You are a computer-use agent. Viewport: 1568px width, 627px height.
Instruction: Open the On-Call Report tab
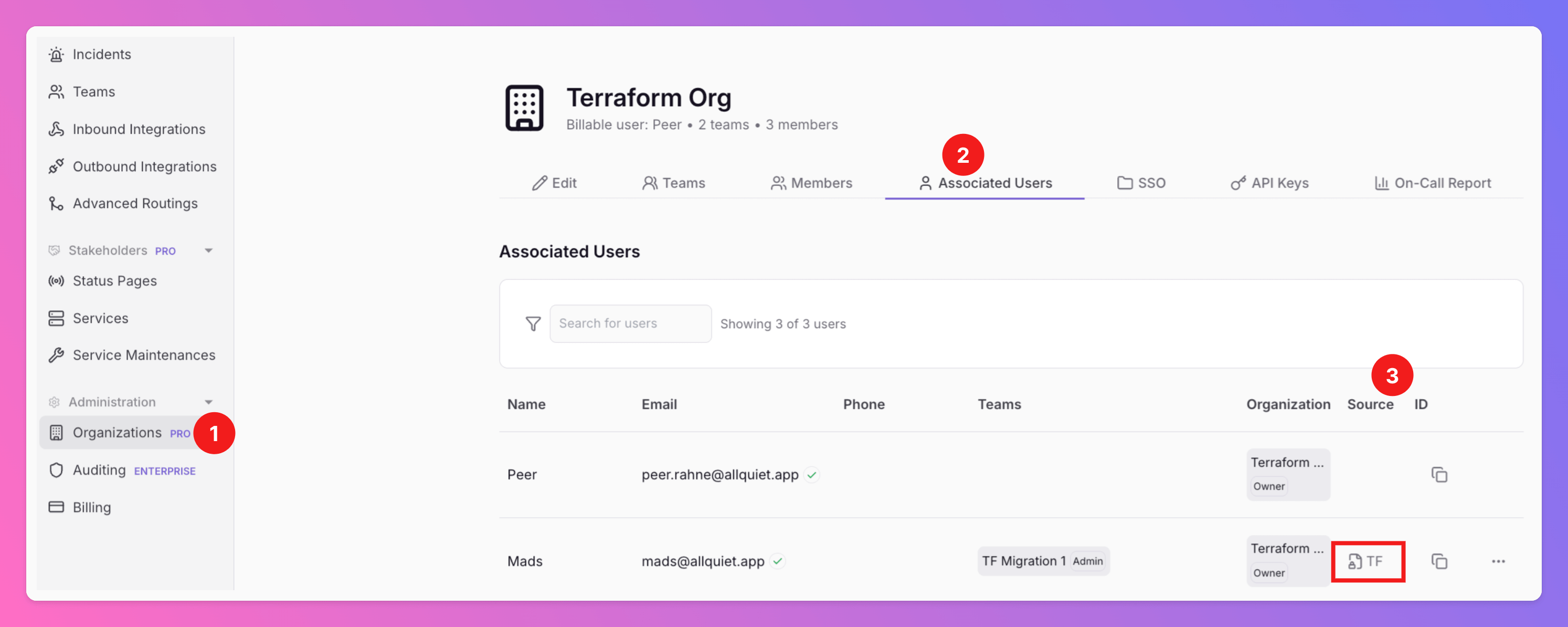[1432, 183]
